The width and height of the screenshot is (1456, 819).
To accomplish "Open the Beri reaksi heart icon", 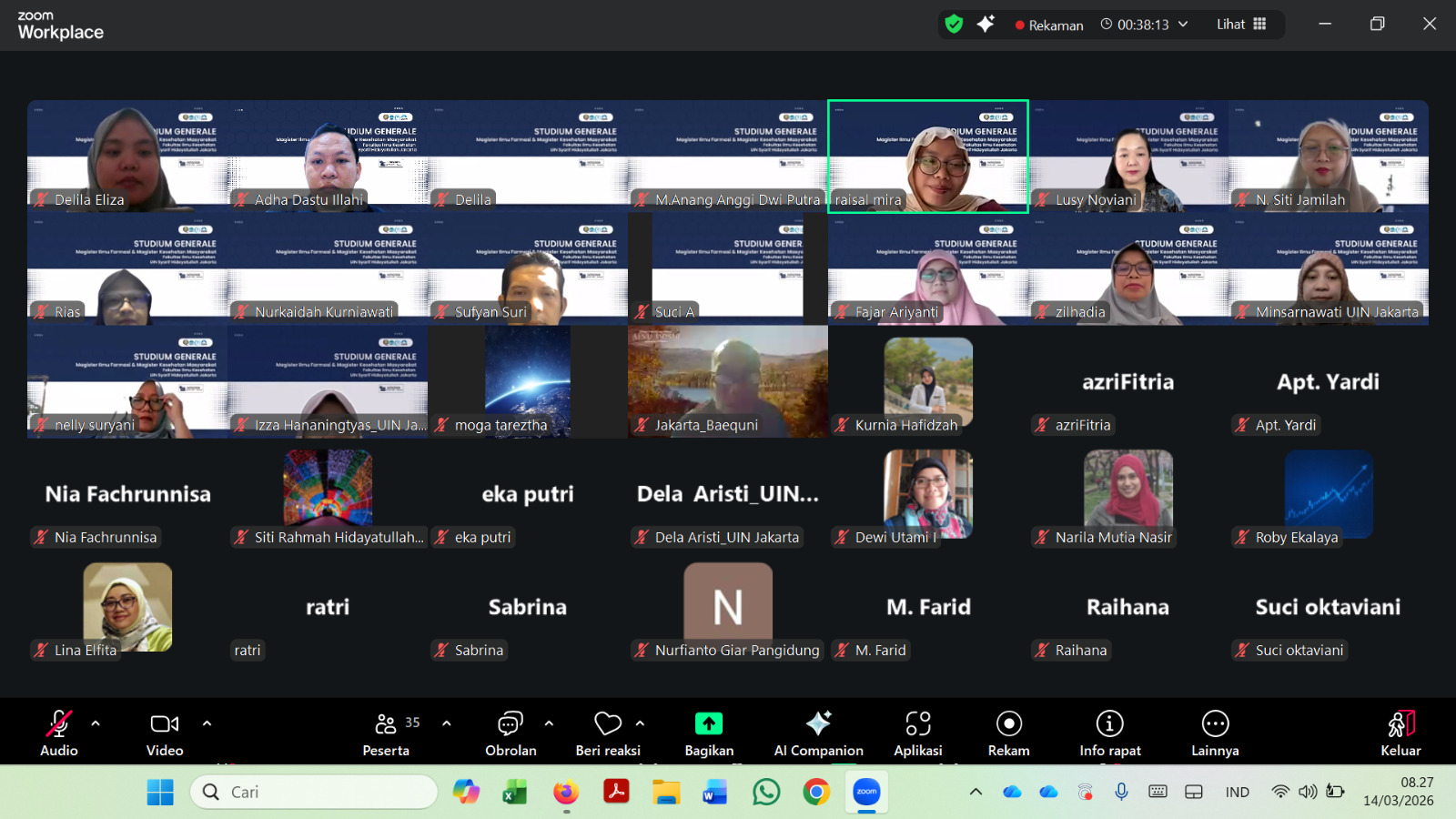I will tap(607, 724).
